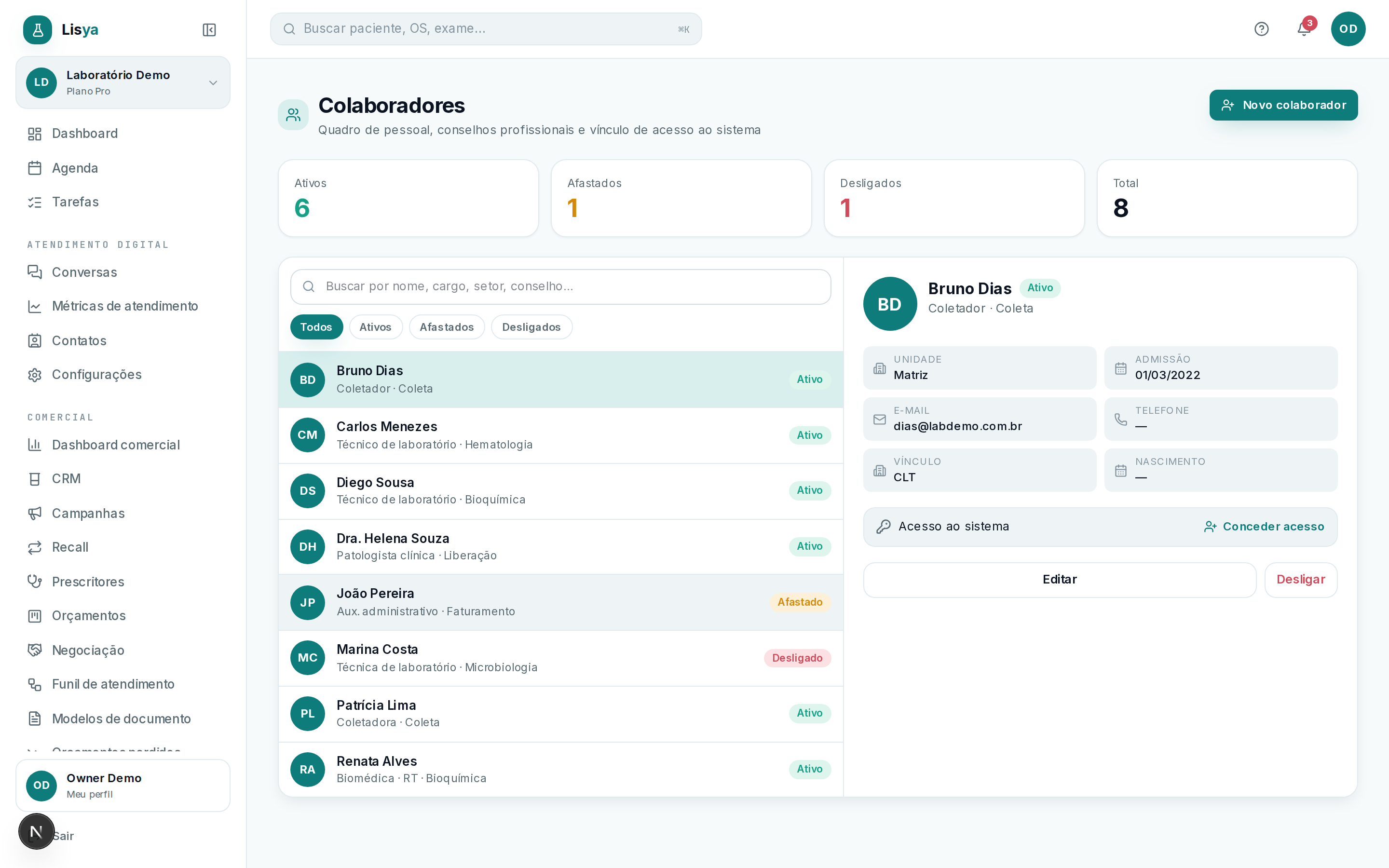Filter list by Desligados chip
Viewport: 1389px width, 868px height.
click(x=531, y=326)
